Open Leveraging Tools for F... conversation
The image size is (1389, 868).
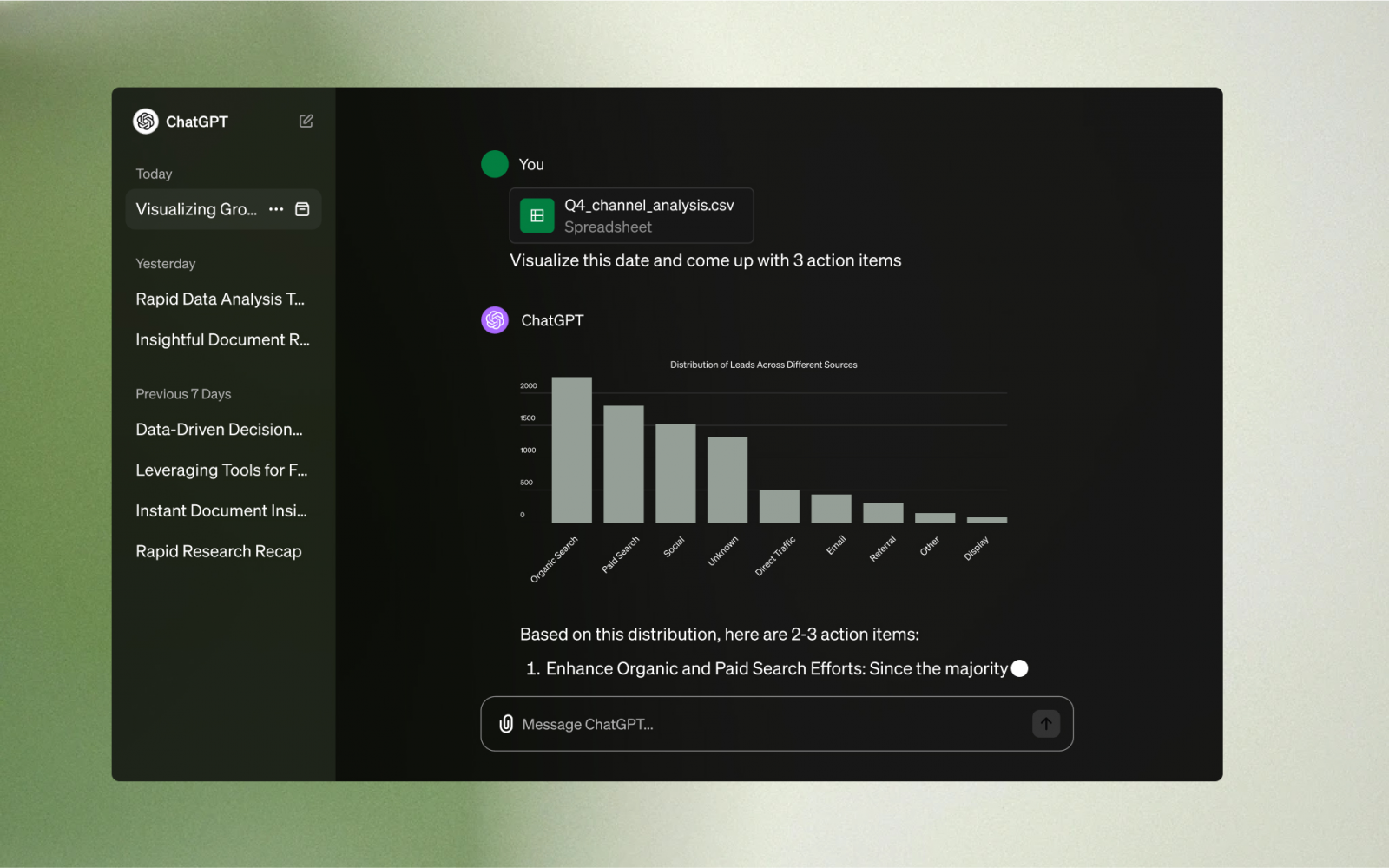(x=221, y=470)
